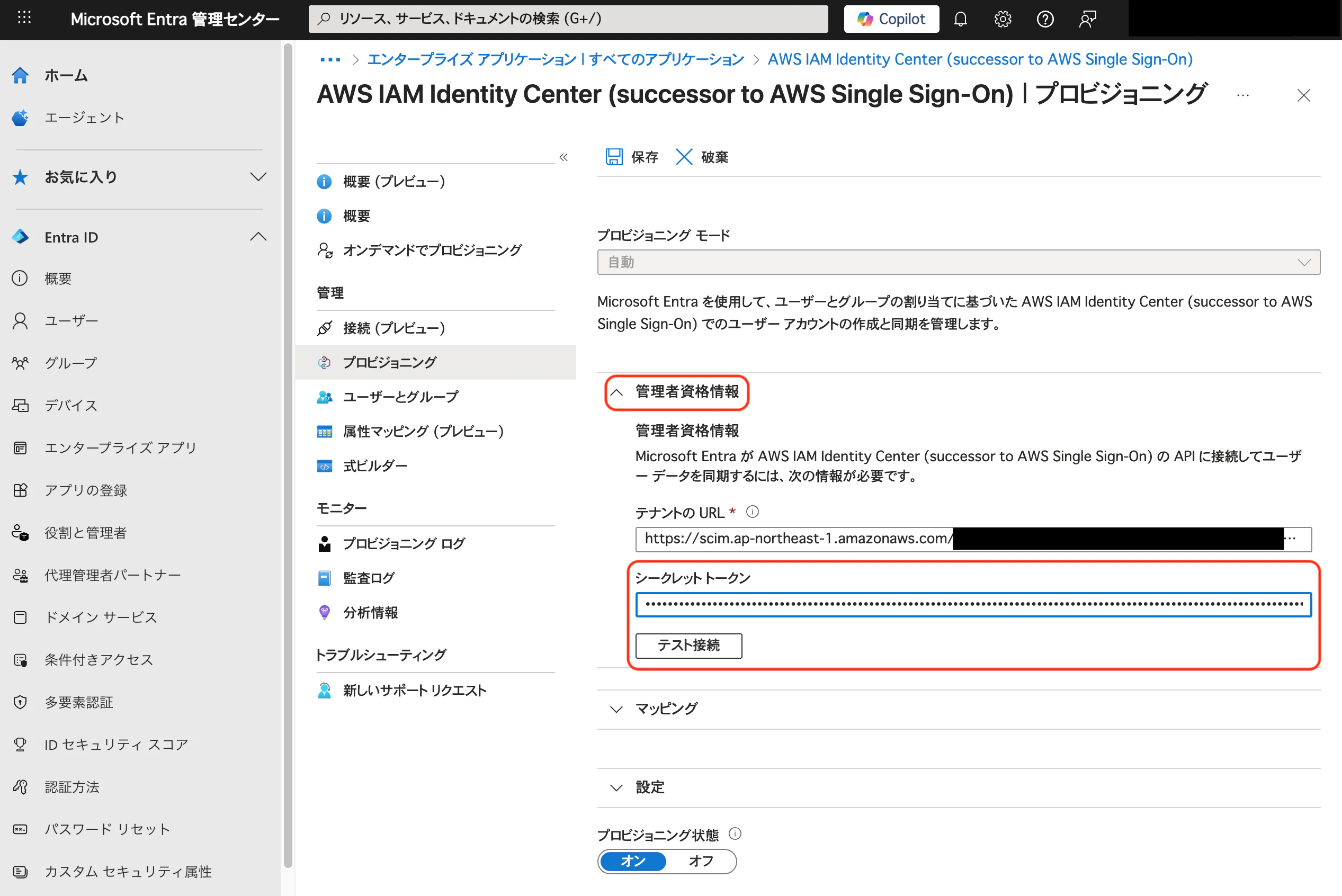Viewport: 1342px width, 896px height.
Task: Set provisioning status to オフ
Action: coord(701,861)
